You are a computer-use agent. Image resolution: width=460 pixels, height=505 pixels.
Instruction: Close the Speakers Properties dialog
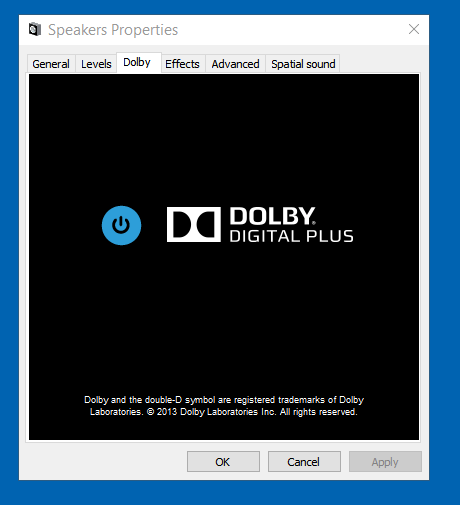pyautogui.click(x=414, y=29)
